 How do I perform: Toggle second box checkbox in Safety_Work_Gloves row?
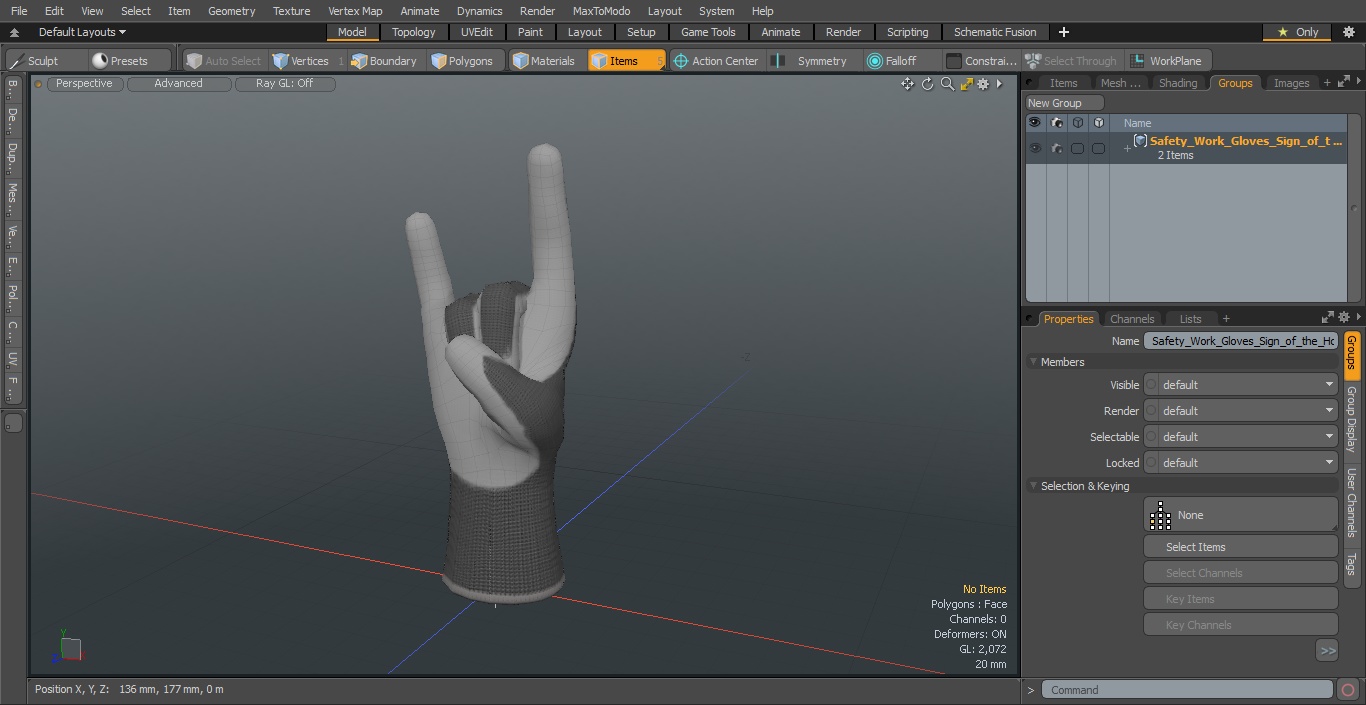(x=1098, y=148)
